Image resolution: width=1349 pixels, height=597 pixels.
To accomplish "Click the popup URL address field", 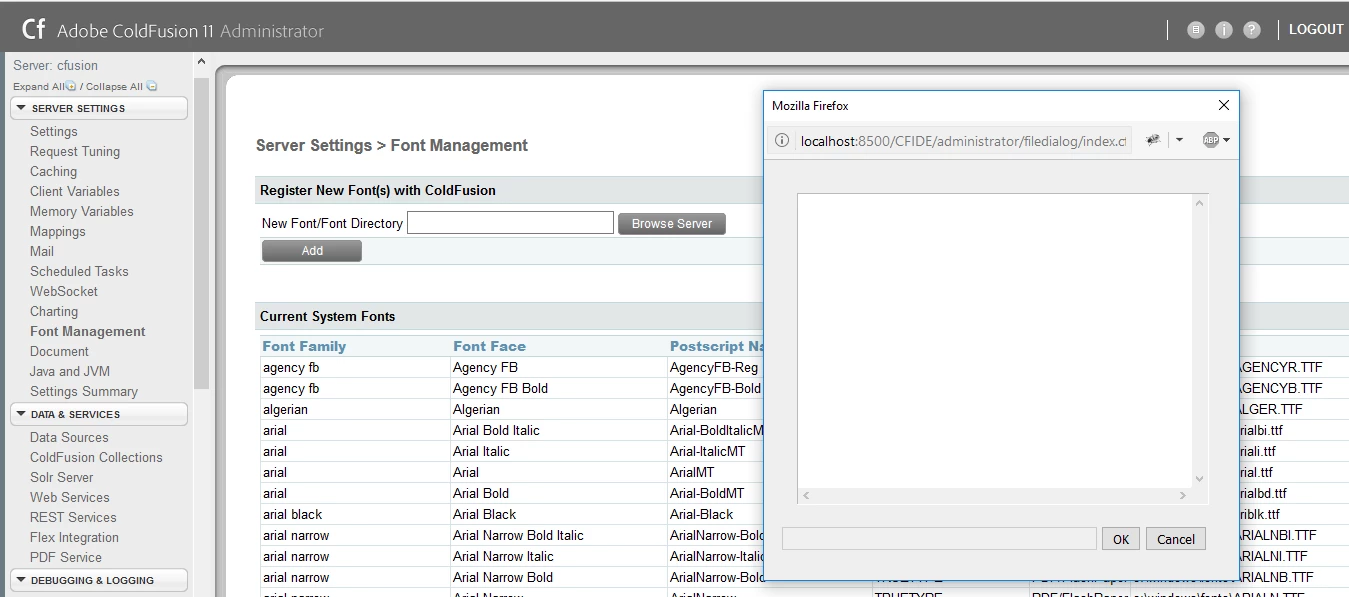I will 963,141.
